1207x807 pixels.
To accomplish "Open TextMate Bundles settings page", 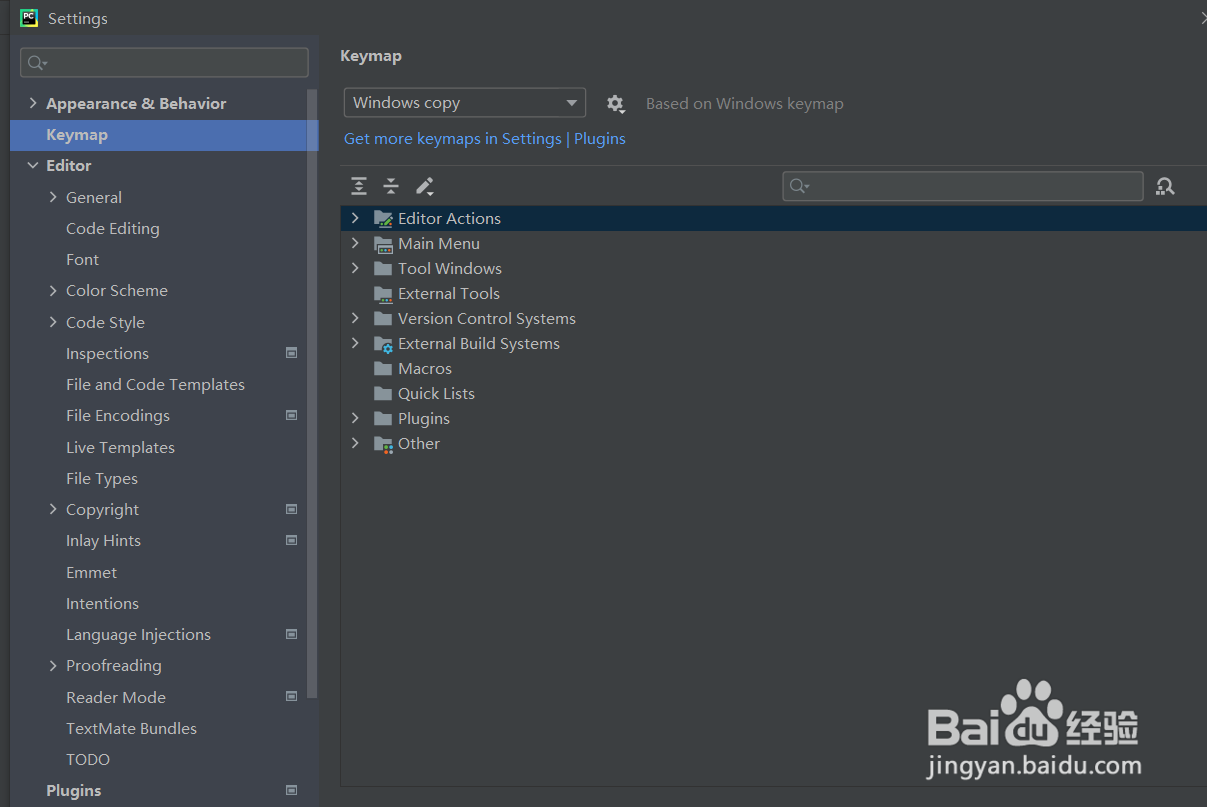I will point(131,728).
